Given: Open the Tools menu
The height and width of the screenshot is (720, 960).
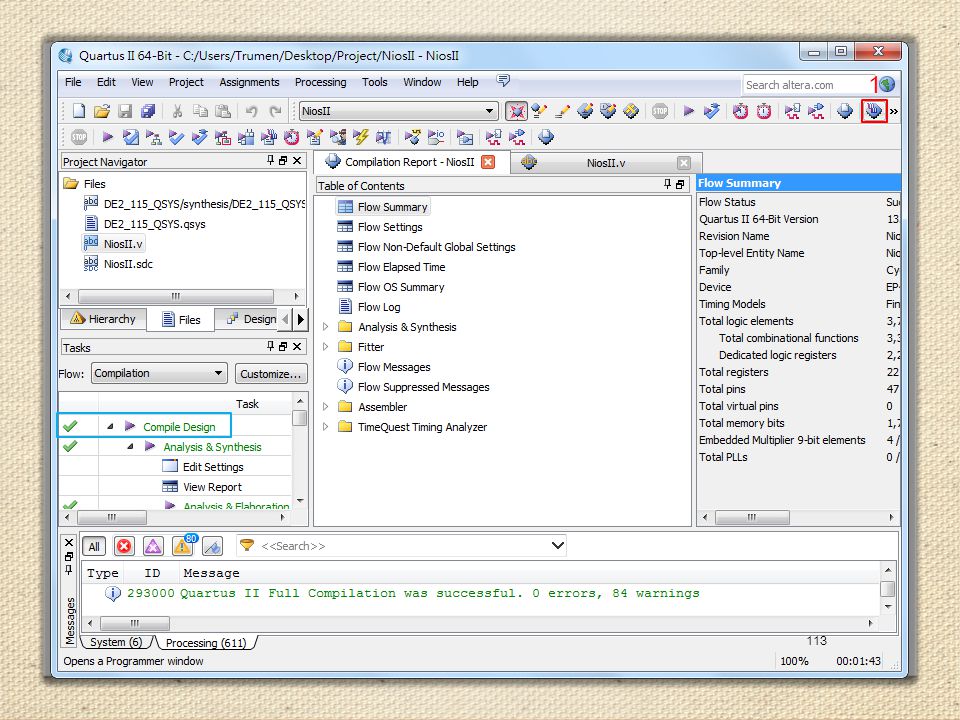Looking at the screenshot, I should [x=374, y=82].
